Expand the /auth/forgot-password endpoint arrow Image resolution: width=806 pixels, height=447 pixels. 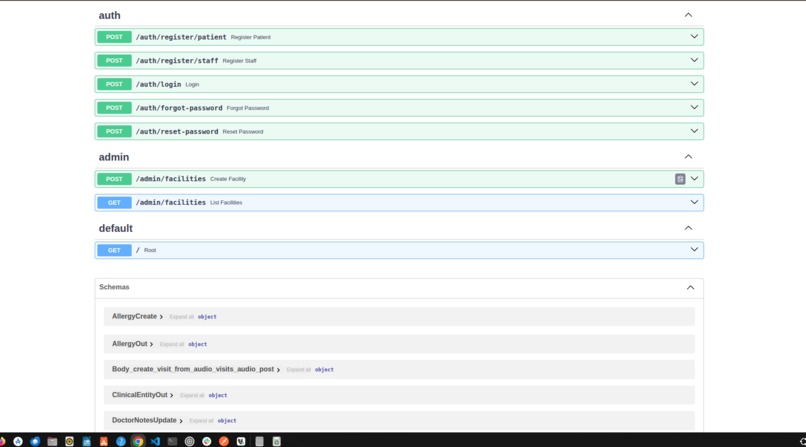point(694,107)
